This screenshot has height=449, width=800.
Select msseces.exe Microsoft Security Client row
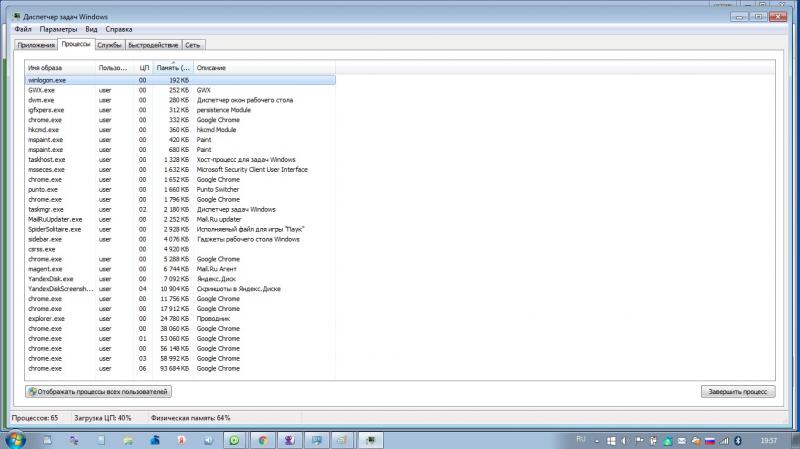click(180, 170)
